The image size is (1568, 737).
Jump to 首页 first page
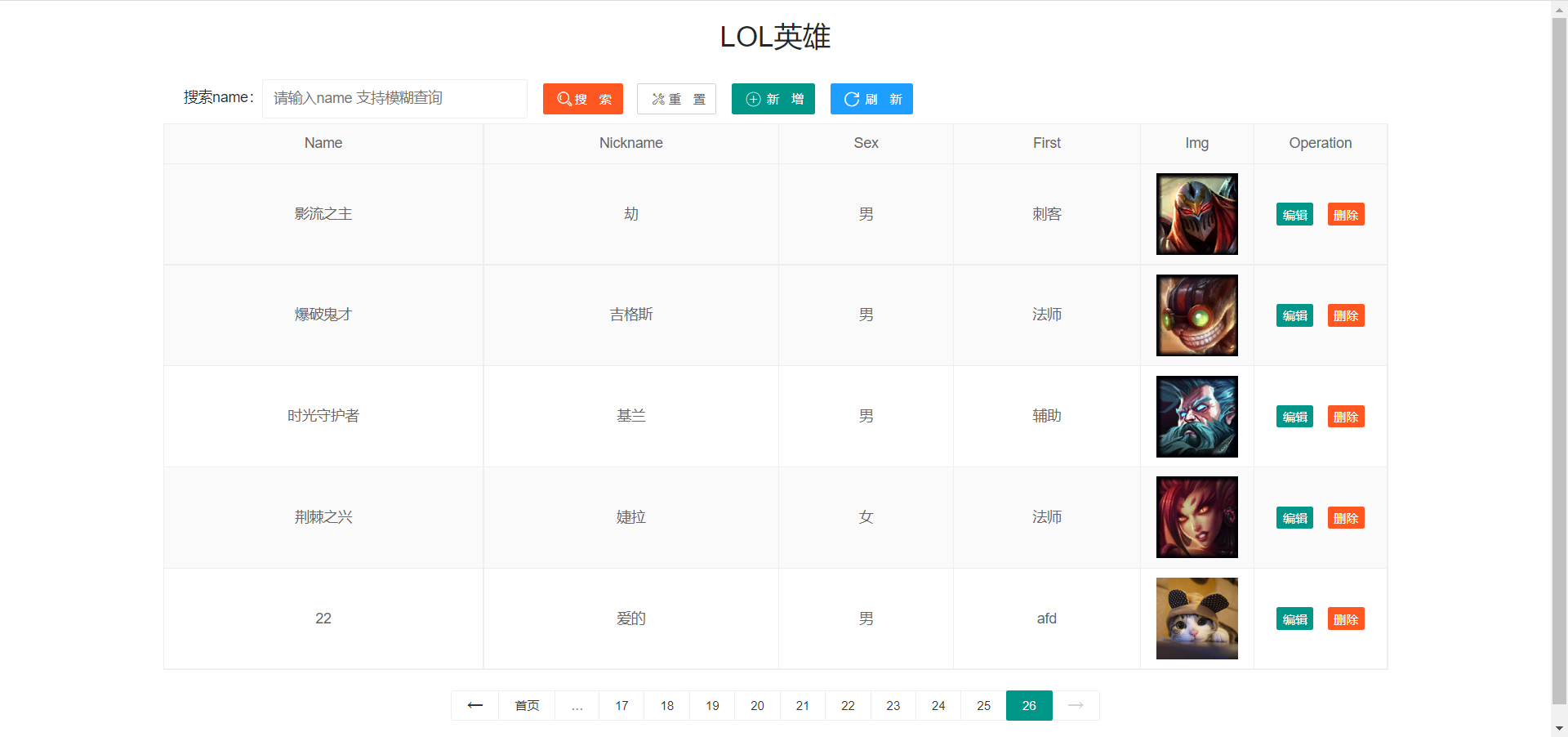527,705
